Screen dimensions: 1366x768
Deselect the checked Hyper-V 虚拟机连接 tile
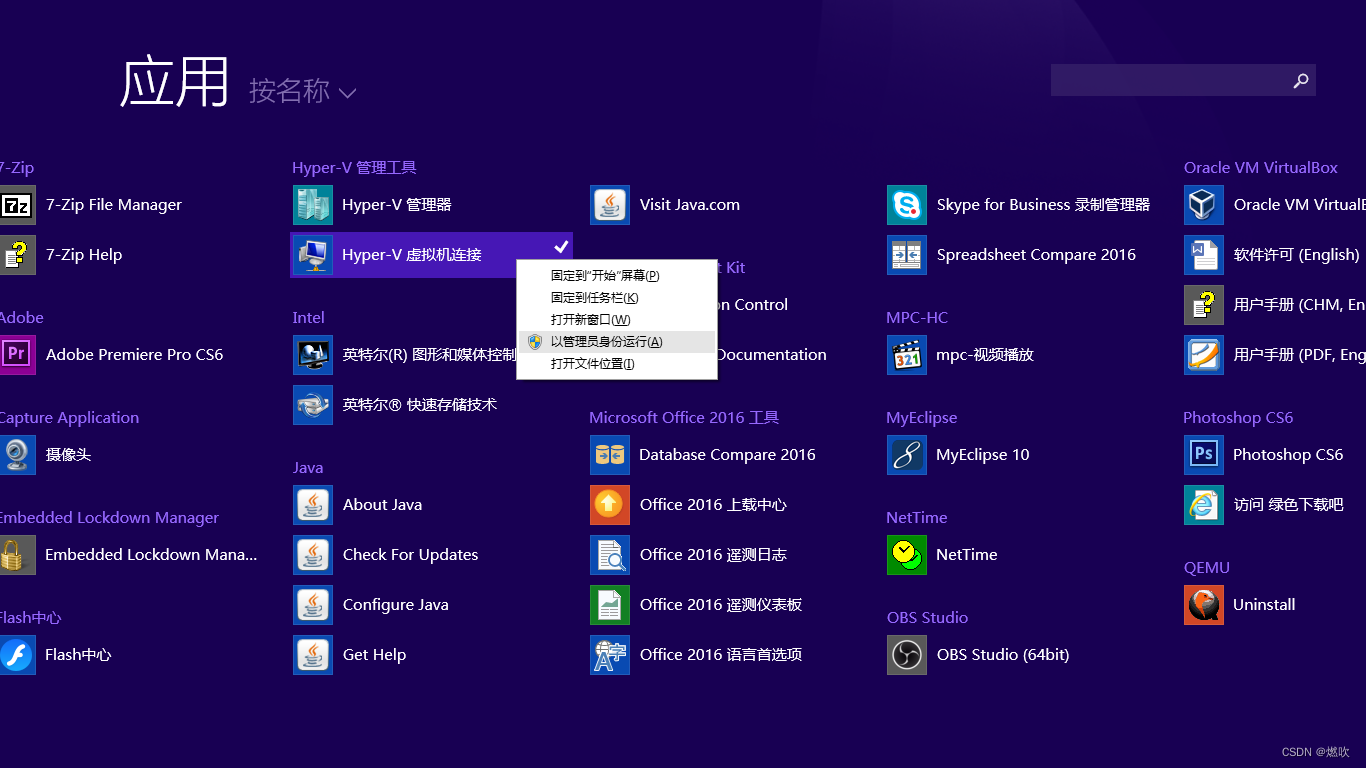coord(431,255)
